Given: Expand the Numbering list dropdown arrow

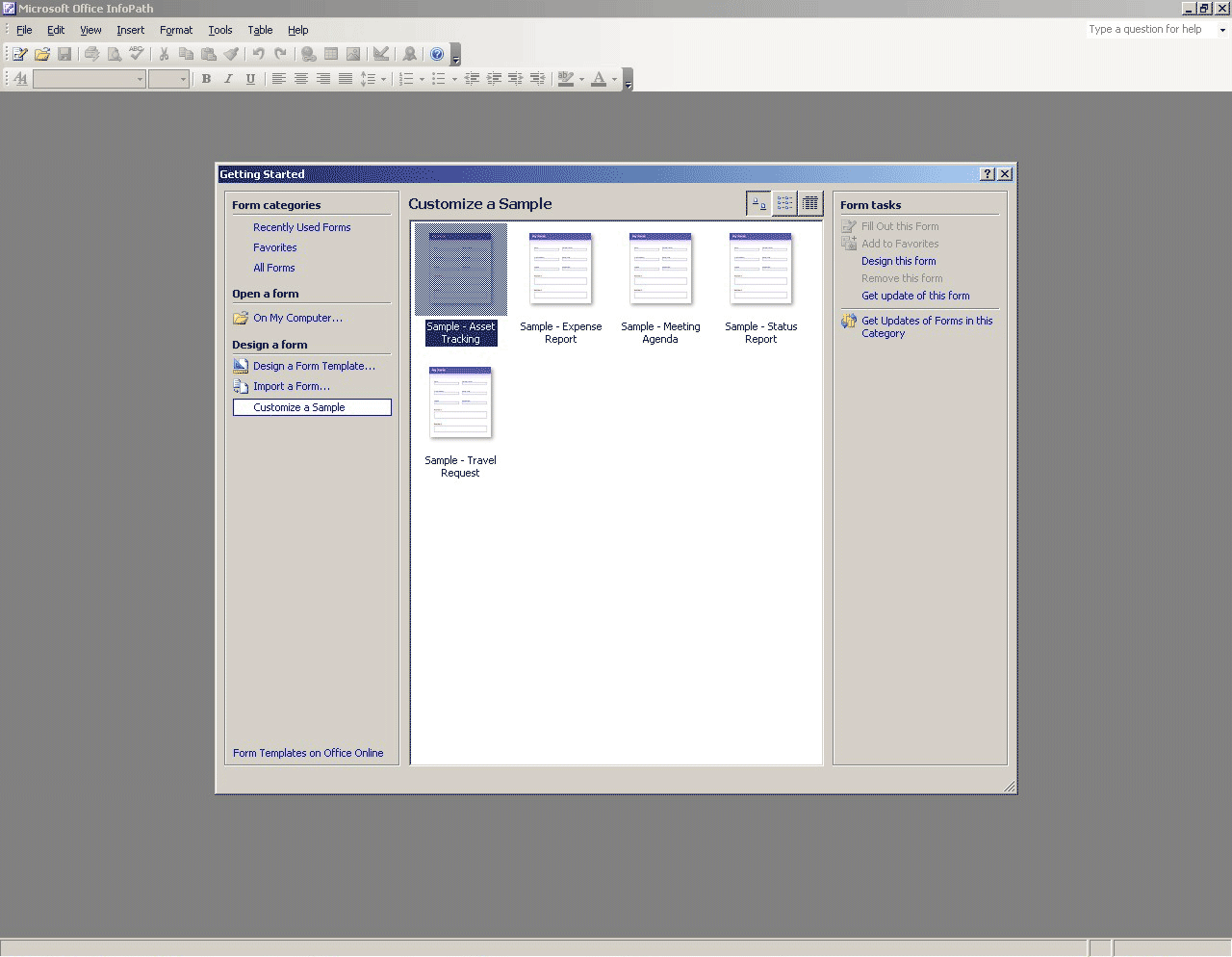Looking at the screenshot, I should point(422,80).
